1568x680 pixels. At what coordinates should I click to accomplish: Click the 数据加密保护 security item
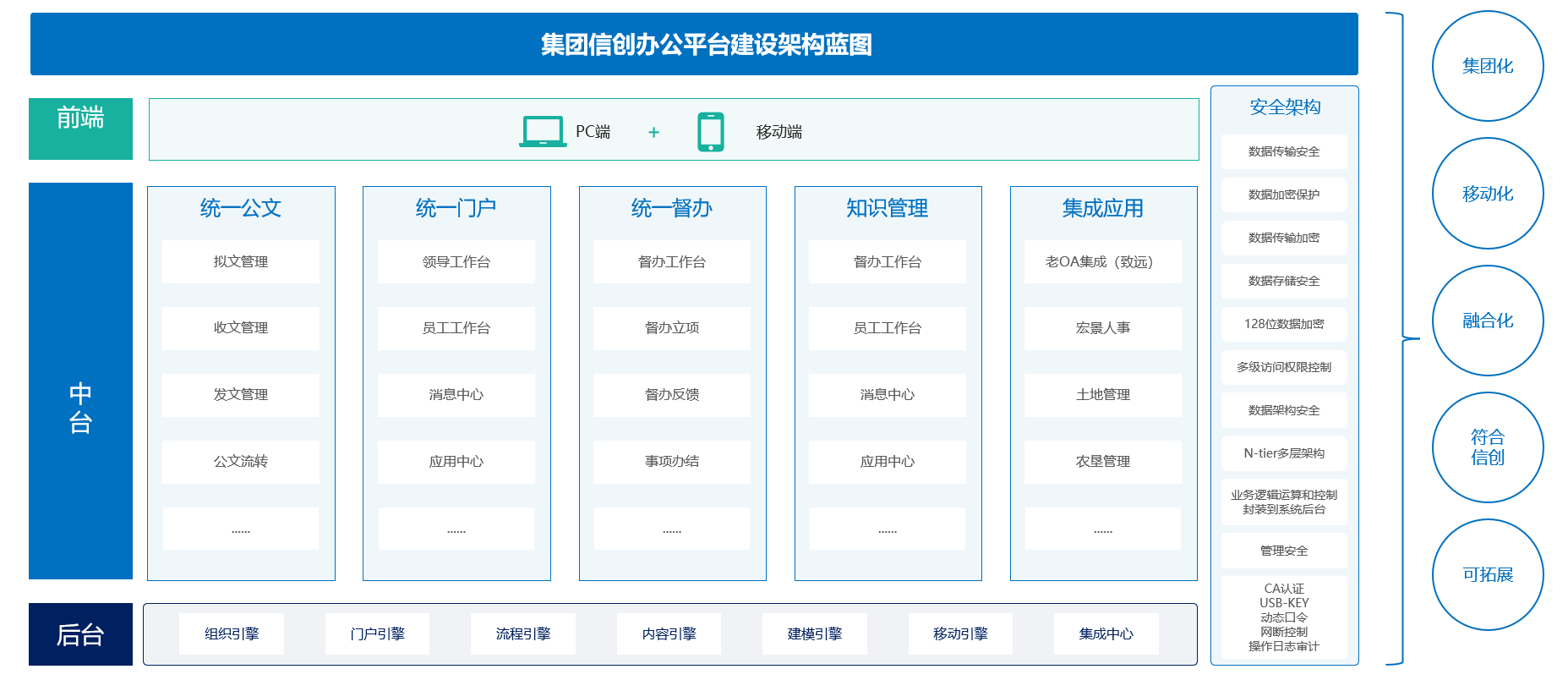tap(1284, 195)
